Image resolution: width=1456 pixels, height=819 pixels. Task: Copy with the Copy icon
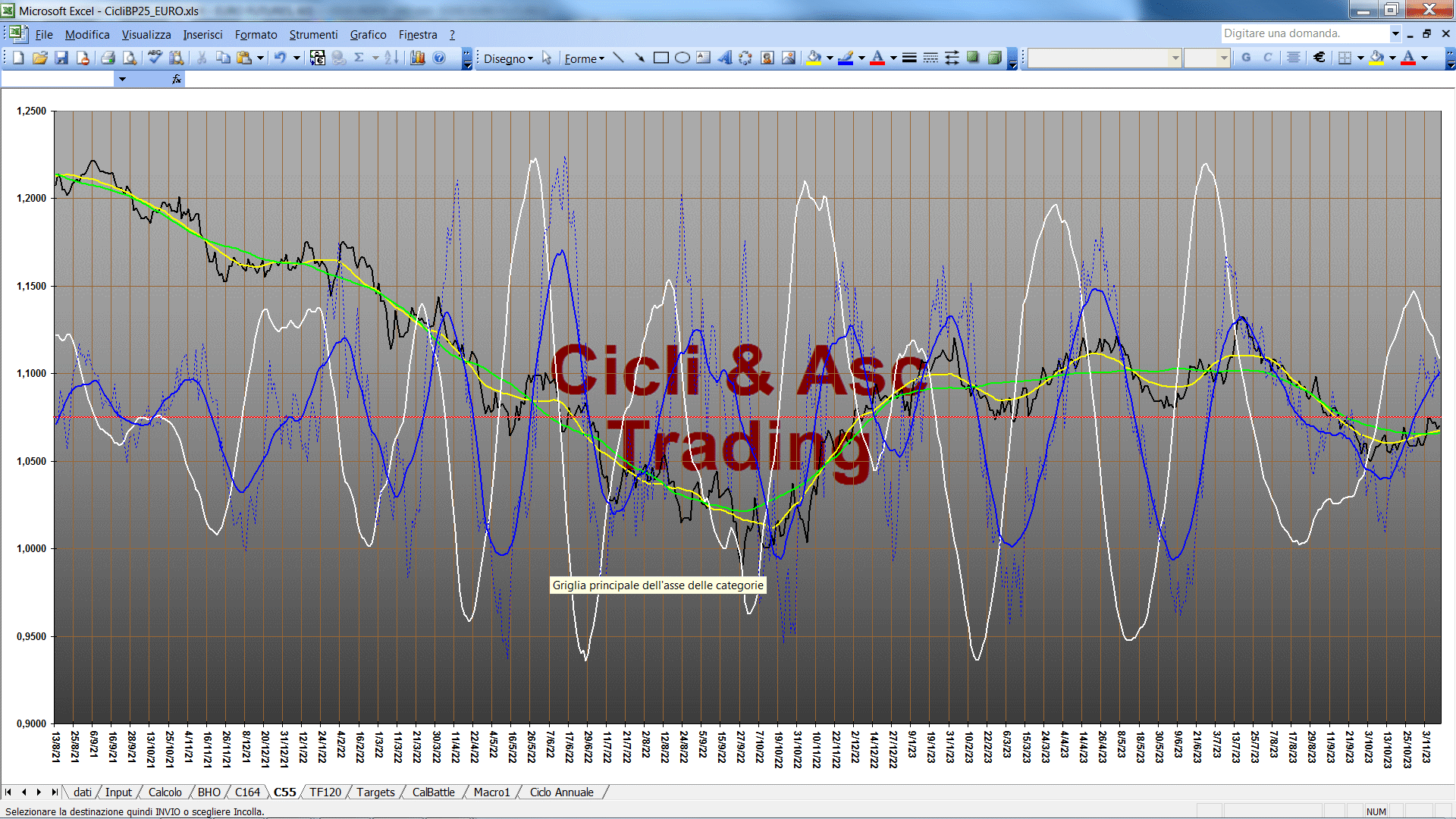point(223,58)
